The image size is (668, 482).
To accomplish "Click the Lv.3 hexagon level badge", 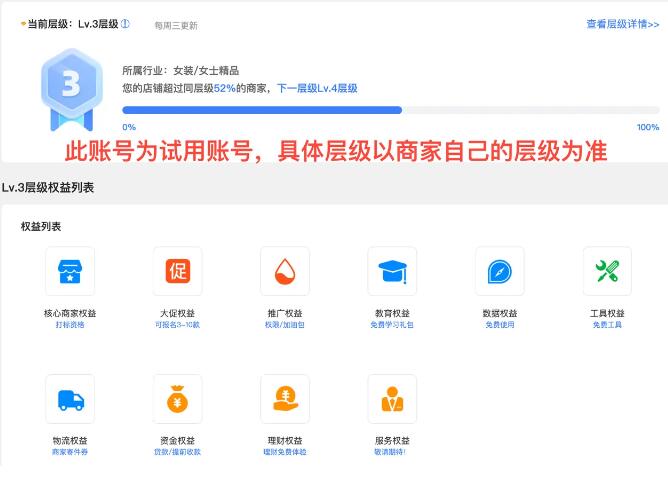I will 72,89.
